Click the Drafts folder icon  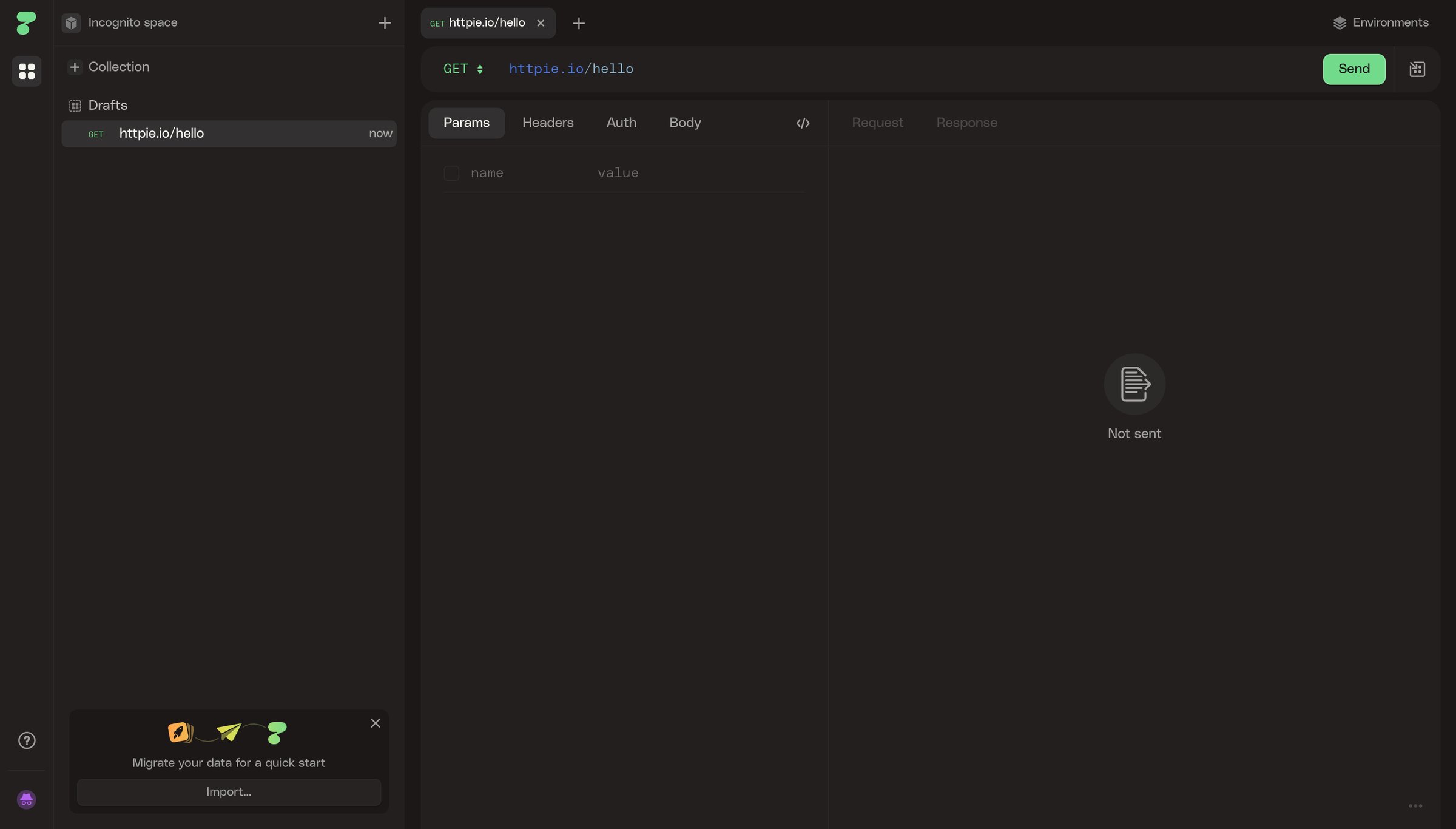tap(75, 106)
